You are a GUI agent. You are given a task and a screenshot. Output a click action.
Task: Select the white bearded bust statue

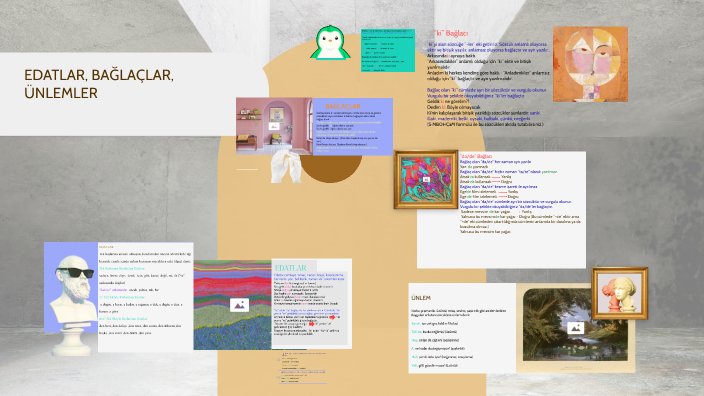pyautogui.click(x=72, y=305)
